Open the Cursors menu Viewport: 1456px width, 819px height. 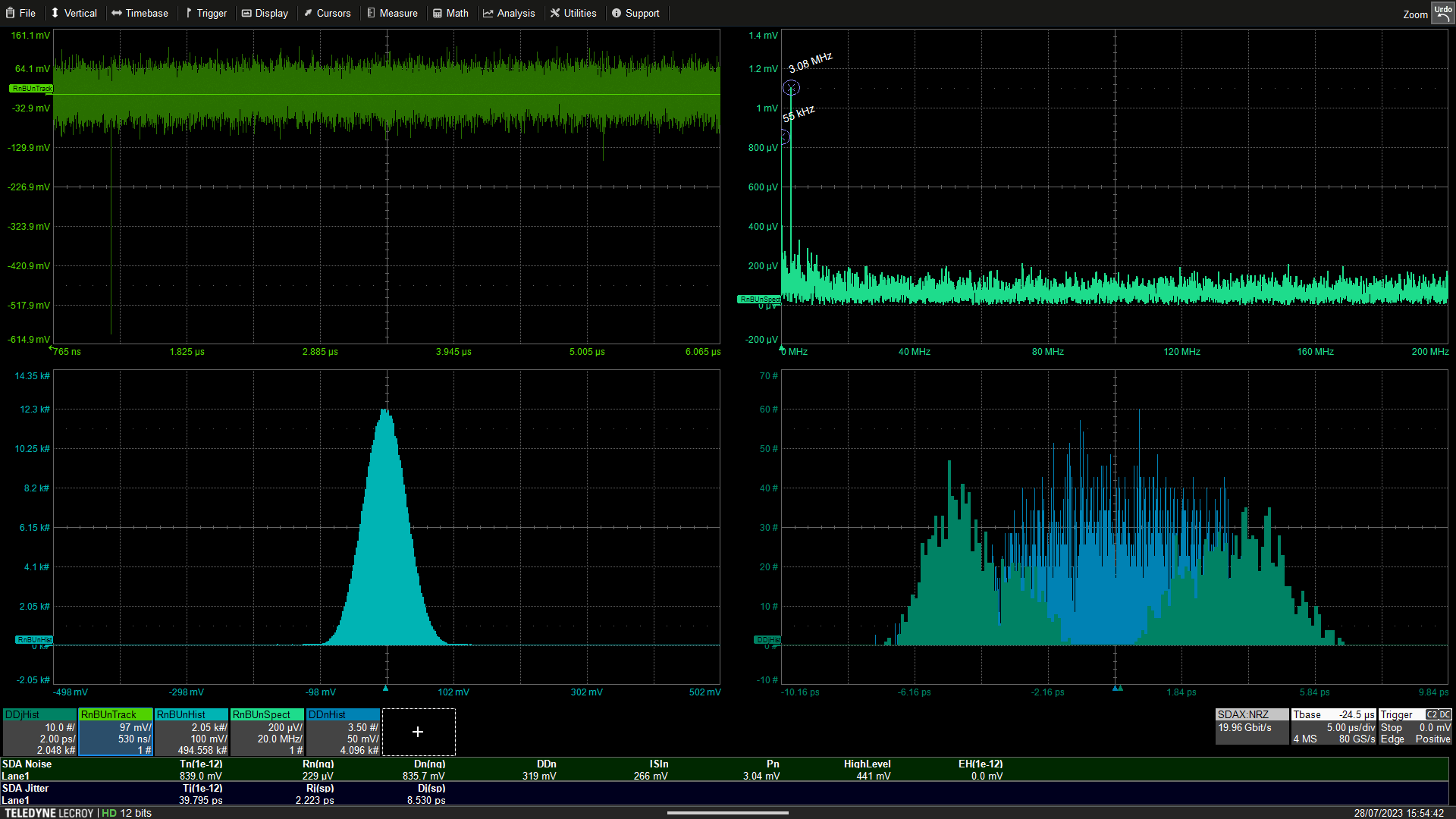pos(328,13)
